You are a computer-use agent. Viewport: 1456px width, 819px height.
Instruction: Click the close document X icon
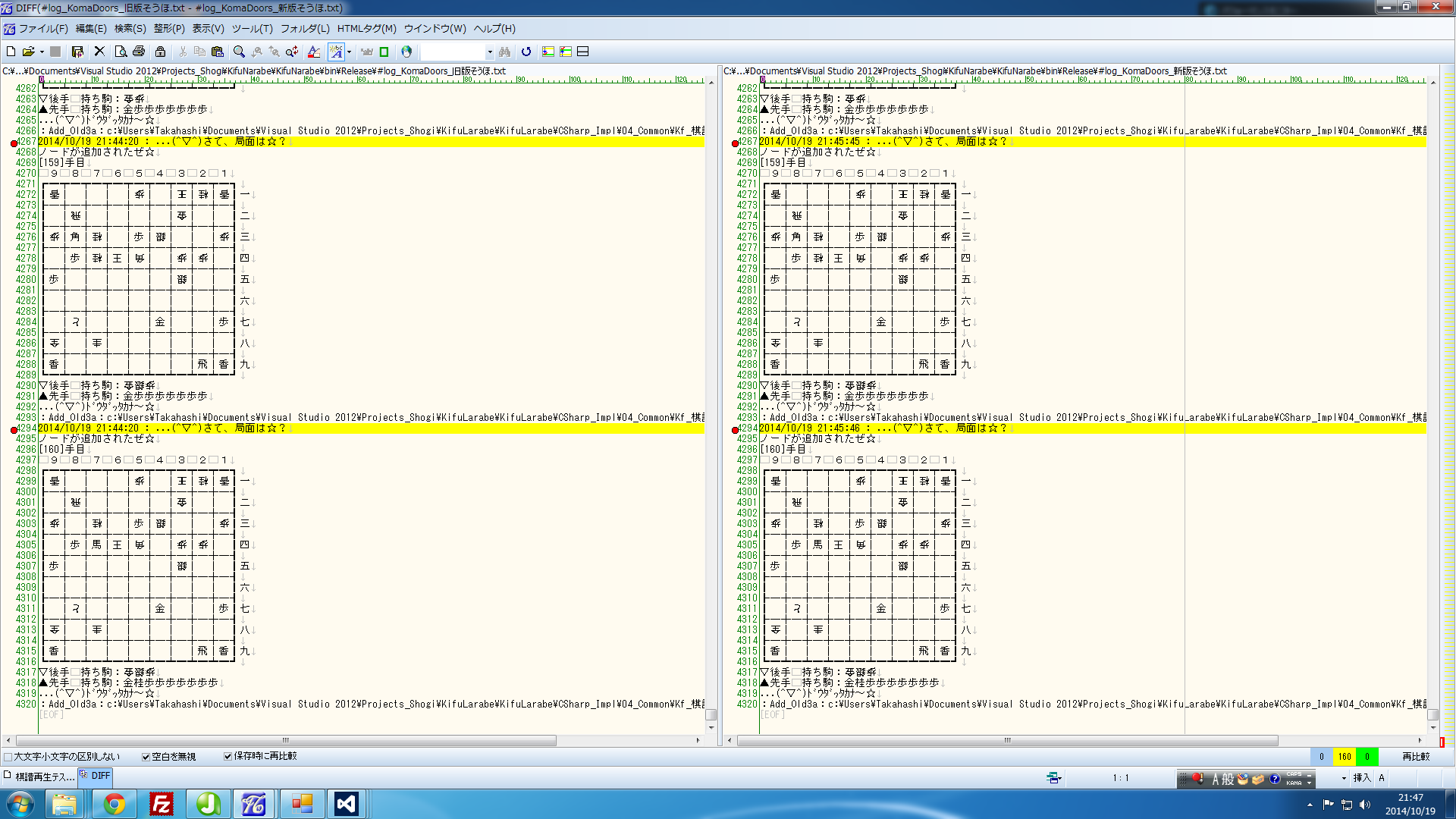pos(99,52)
